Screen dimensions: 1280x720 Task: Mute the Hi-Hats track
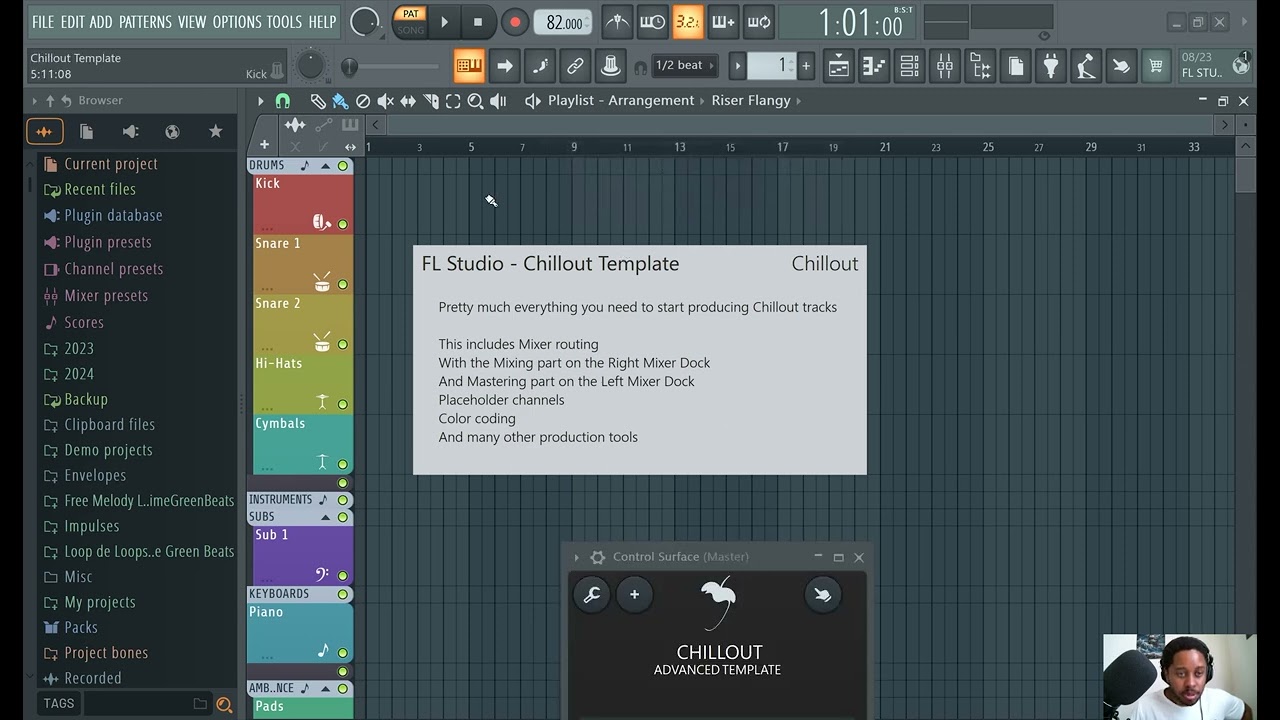pyautogui.click(x=343, y=404)
